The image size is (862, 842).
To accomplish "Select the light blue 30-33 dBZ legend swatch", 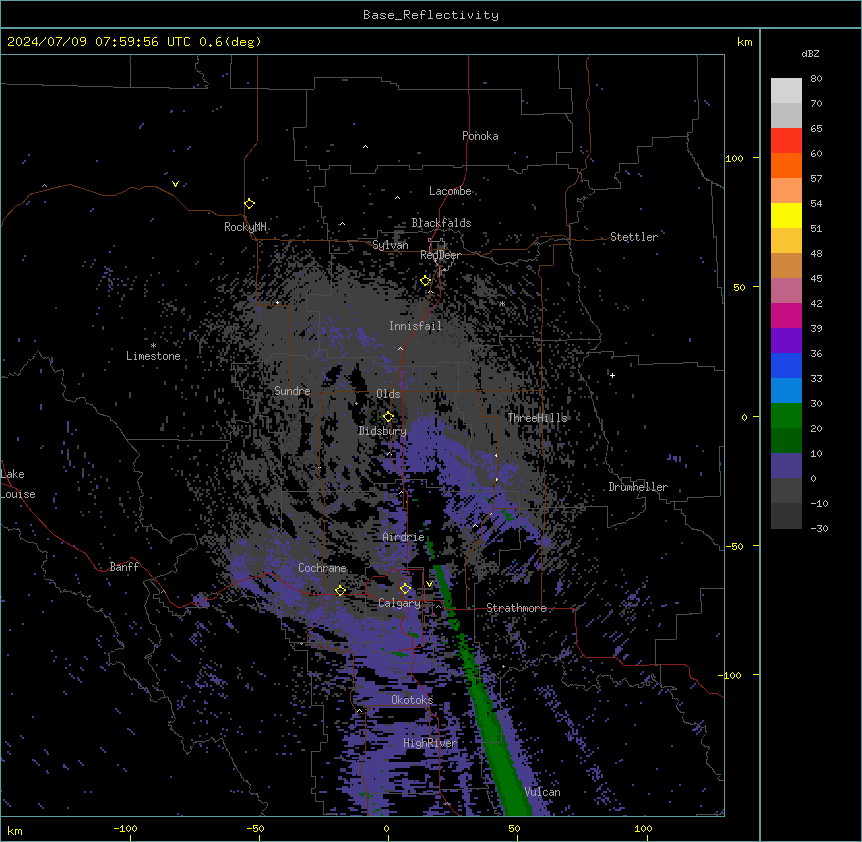I will tap(786, 390).
